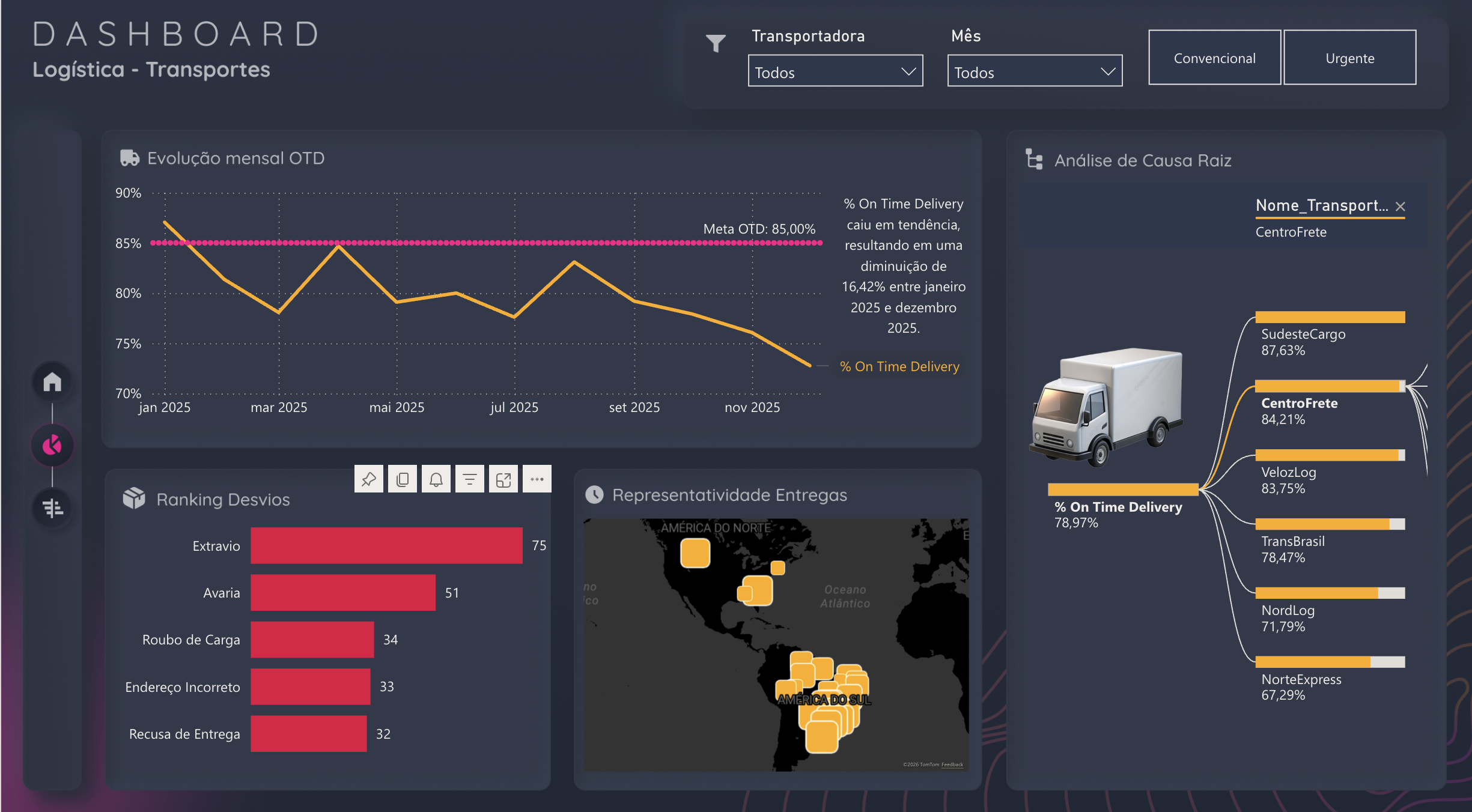Viewport: 1472px width, 812px height.
Task: Open filters on visual icon
Action: coord(470,479)
